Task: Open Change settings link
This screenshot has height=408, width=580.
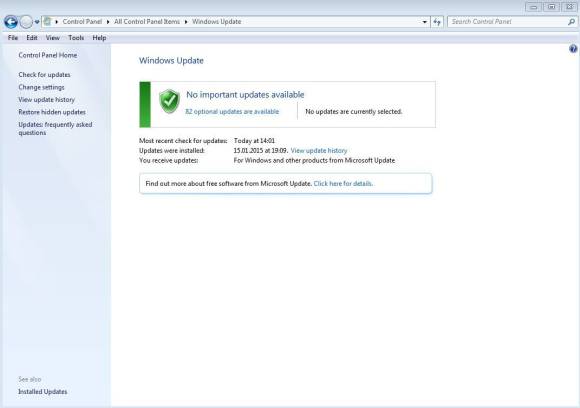Action: point(41,87)
